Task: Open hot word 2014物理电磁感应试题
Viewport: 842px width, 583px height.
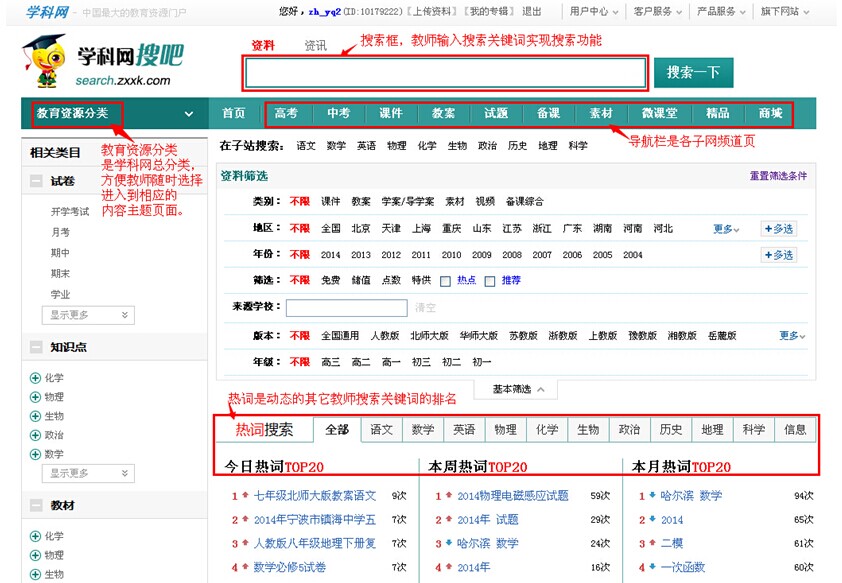Action: pyautogui.click(x=513, y=496)
